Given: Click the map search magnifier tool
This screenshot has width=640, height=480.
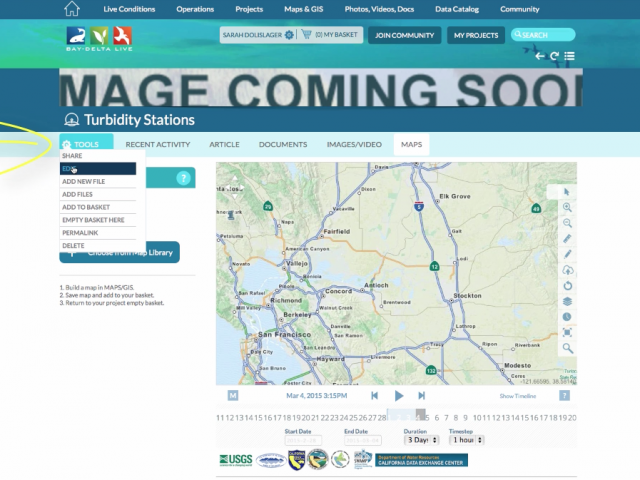Looking at the screenshot, I should pyautogui.click(x=567, y=348).
